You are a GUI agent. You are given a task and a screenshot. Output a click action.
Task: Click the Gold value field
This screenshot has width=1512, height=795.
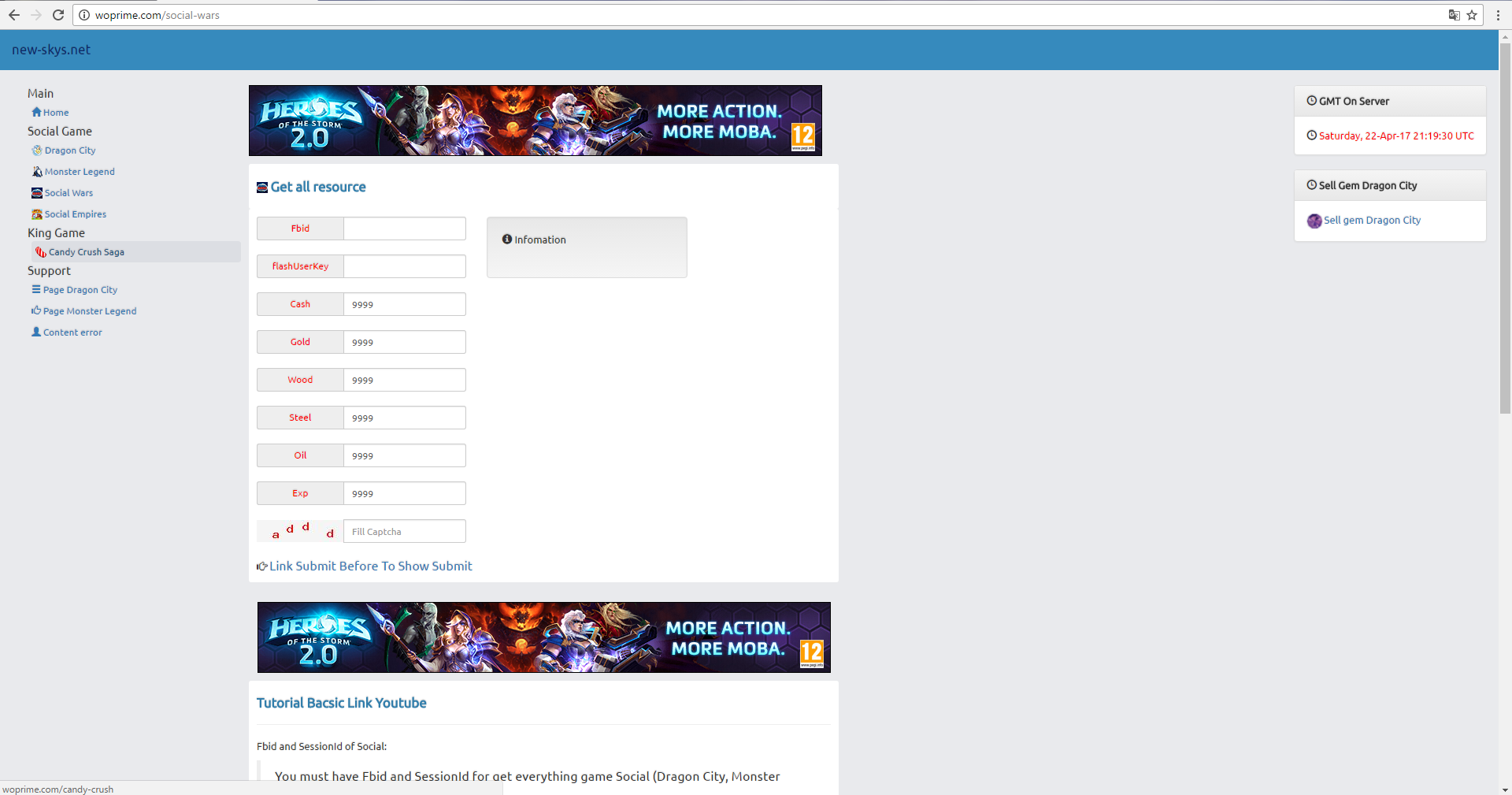pyautogui.click(x=405, y=342)
